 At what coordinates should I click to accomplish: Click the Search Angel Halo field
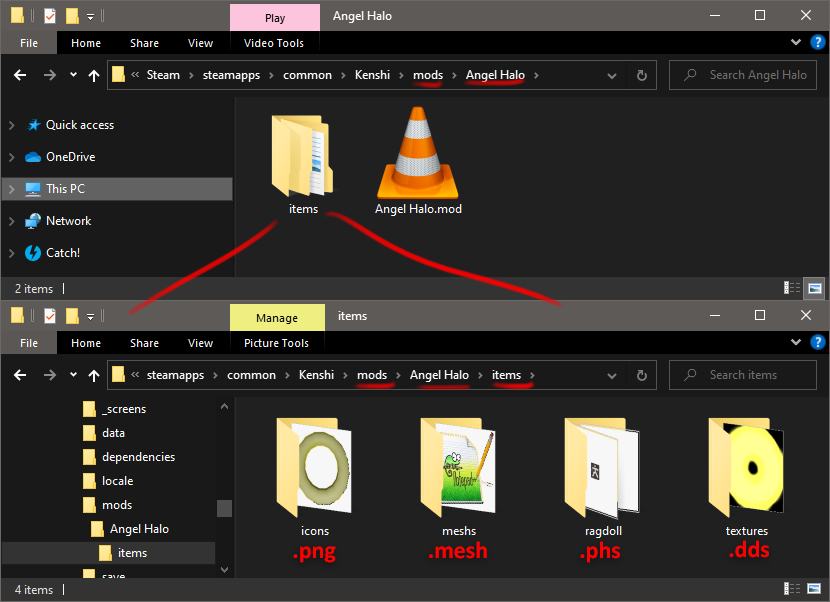coord(743,75)
